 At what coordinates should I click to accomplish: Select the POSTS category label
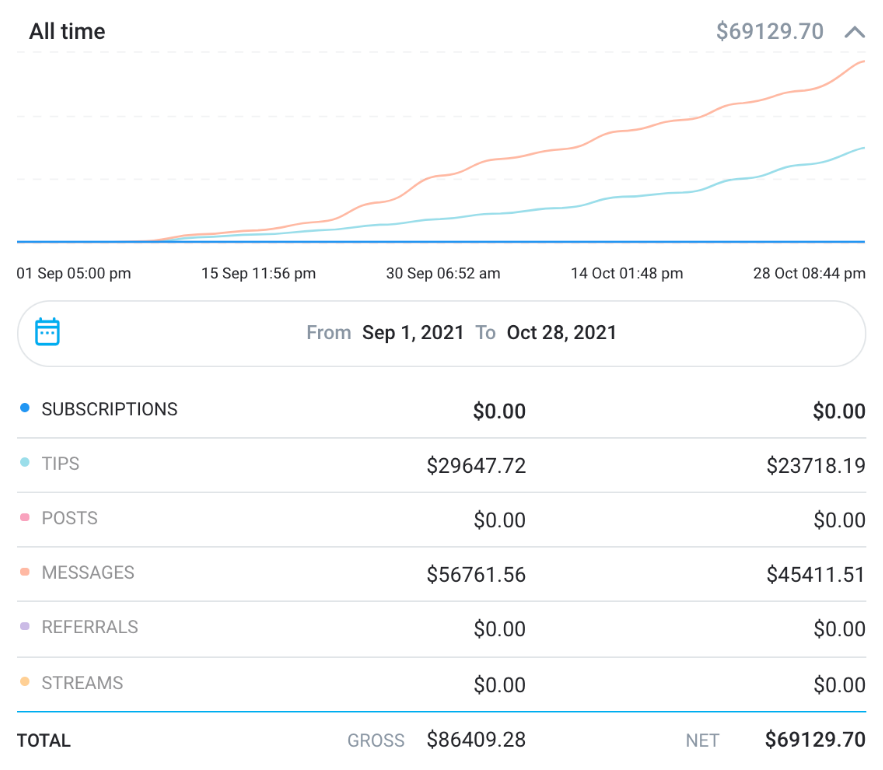69,518
